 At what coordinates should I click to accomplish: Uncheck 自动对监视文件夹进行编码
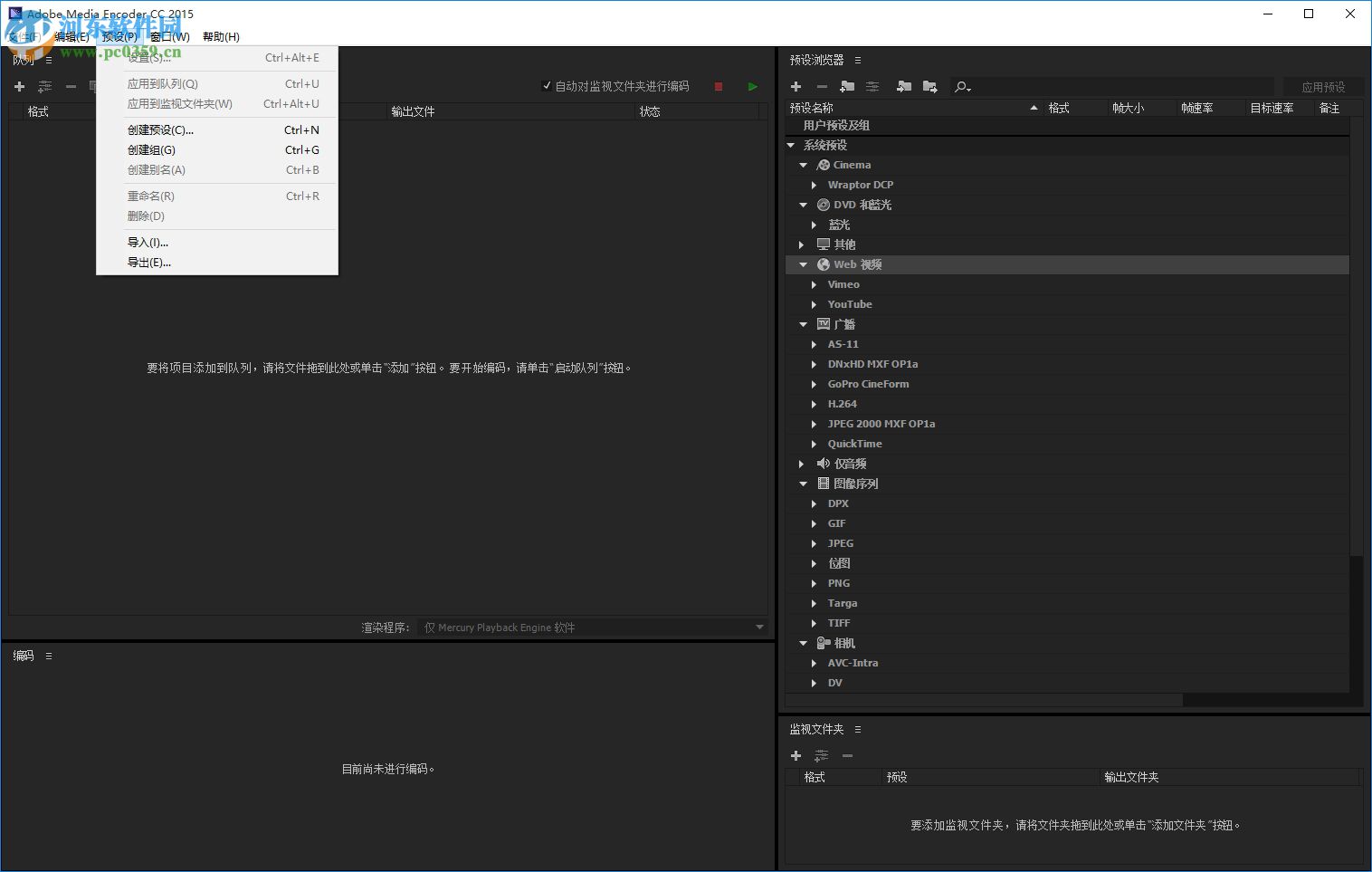[x=547, y=85]
